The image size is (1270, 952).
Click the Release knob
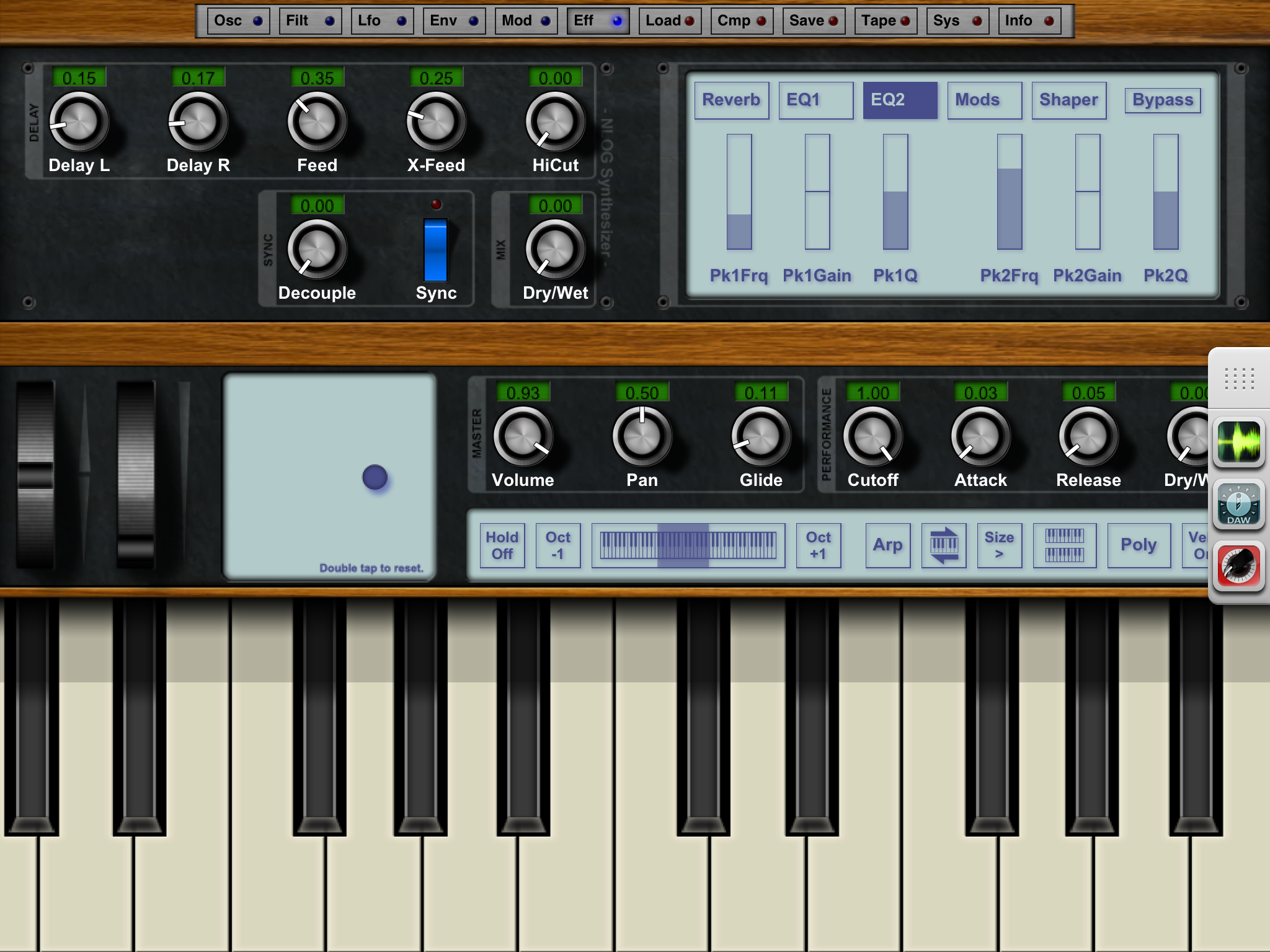click(1088, 436)
